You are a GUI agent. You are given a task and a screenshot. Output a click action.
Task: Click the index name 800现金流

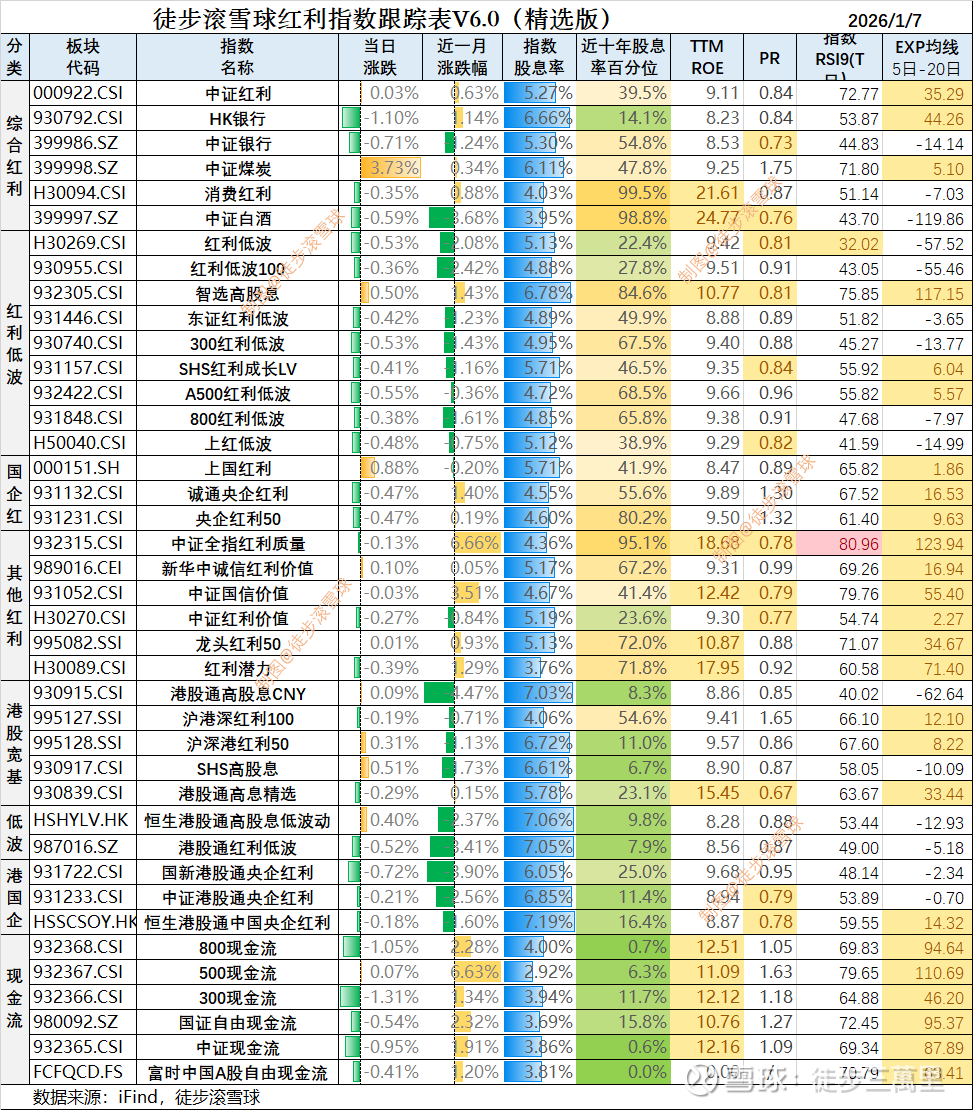pyautogui.click(x=237, y=948)
